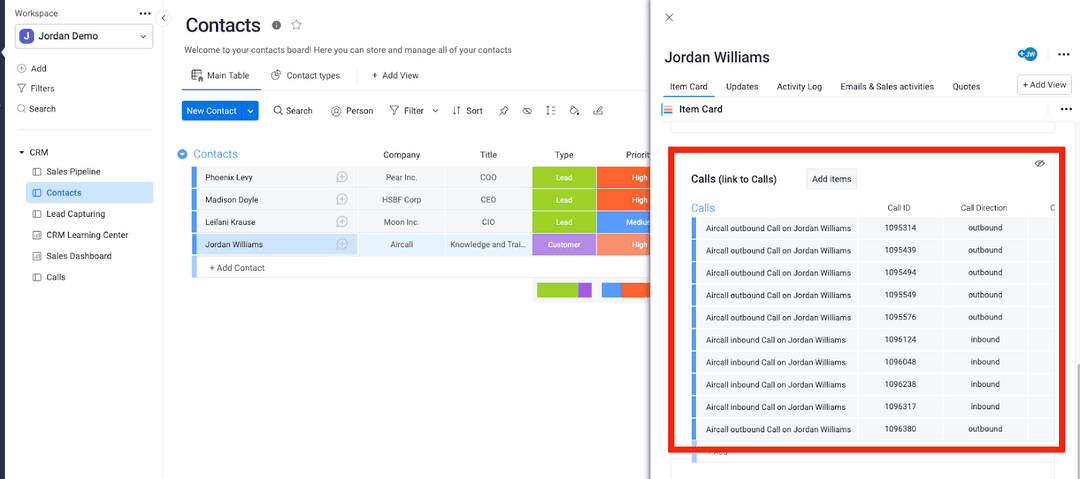Hide the Calls column in item card
Viewport: 1080px width, 479px height.
click(x=1039, y=163)
